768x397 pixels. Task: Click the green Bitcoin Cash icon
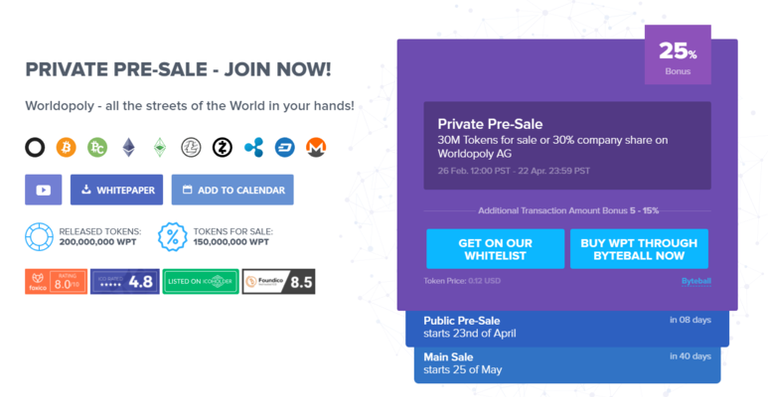pos(97,147)
